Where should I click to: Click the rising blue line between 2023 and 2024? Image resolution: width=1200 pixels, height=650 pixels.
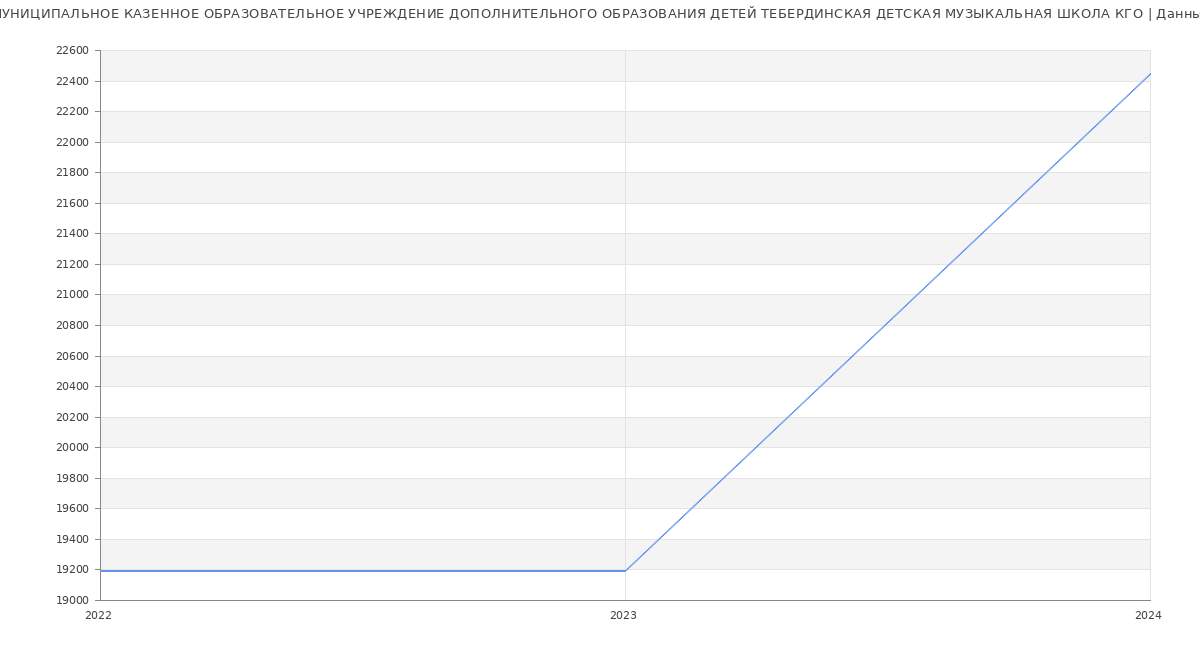click(x=887, y=322)
